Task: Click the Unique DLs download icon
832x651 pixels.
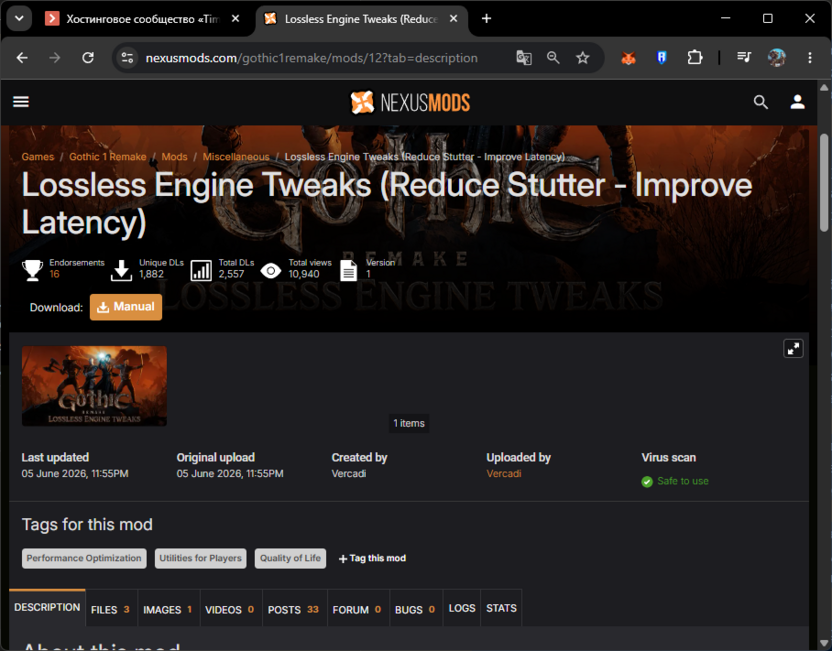Action: pos(122,270)
